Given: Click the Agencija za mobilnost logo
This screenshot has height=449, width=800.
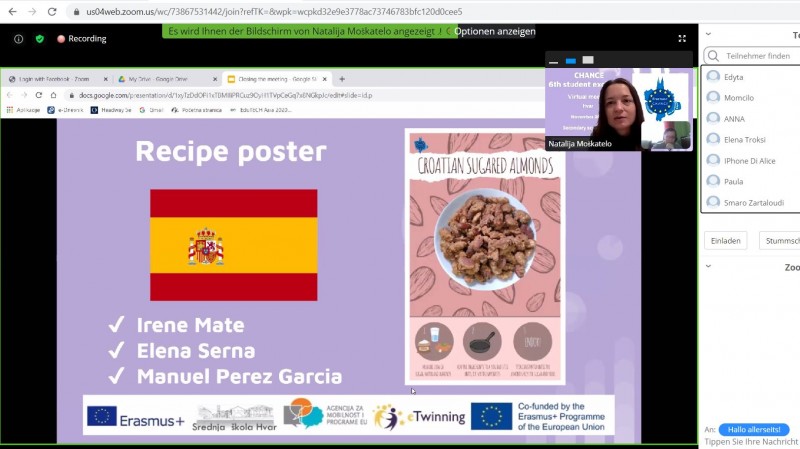Looking at the screenshot, I should tap(325, 414).
